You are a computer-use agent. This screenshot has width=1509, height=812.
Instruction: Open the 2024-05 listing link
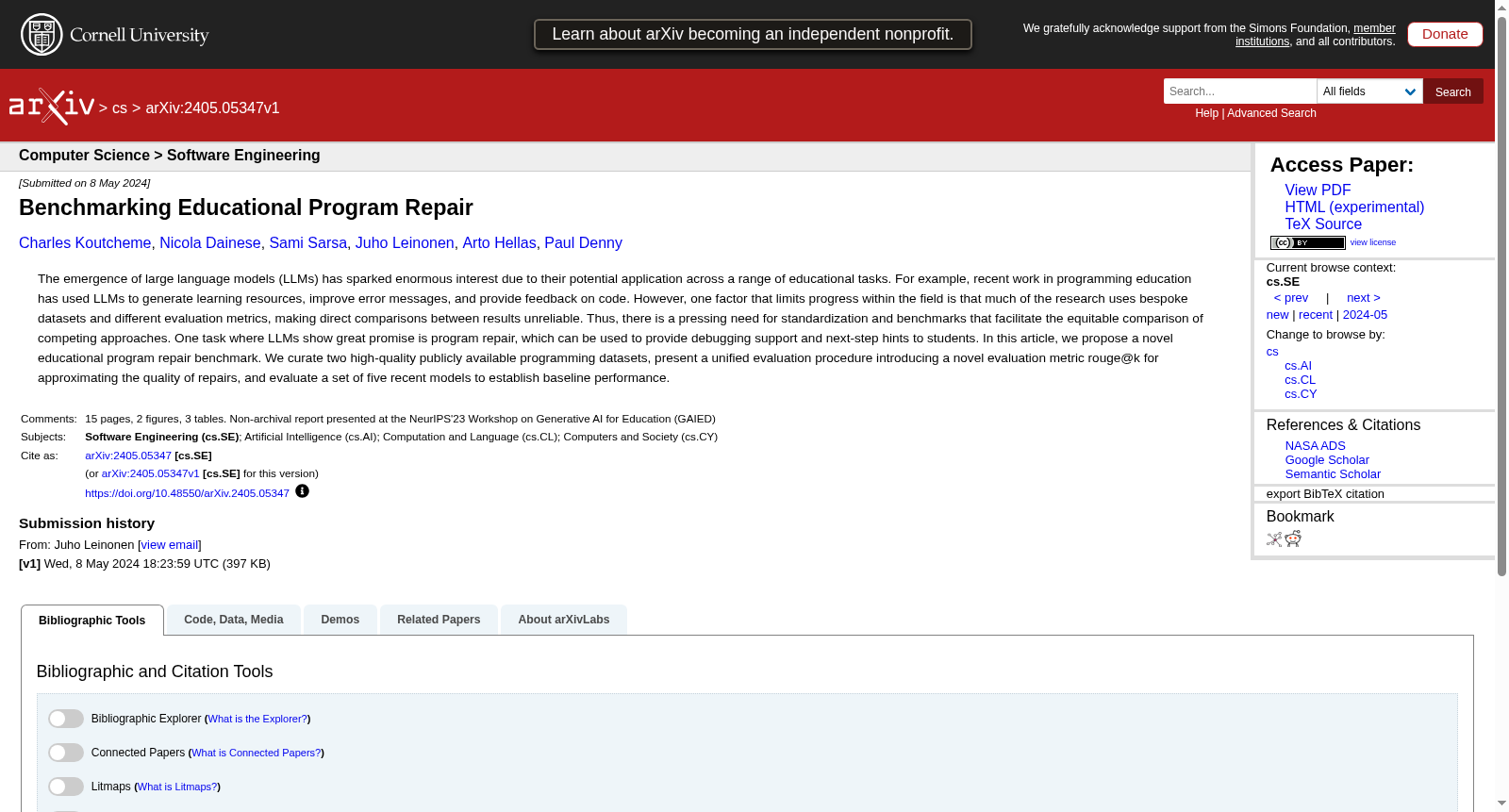(x=1365, y=315)
